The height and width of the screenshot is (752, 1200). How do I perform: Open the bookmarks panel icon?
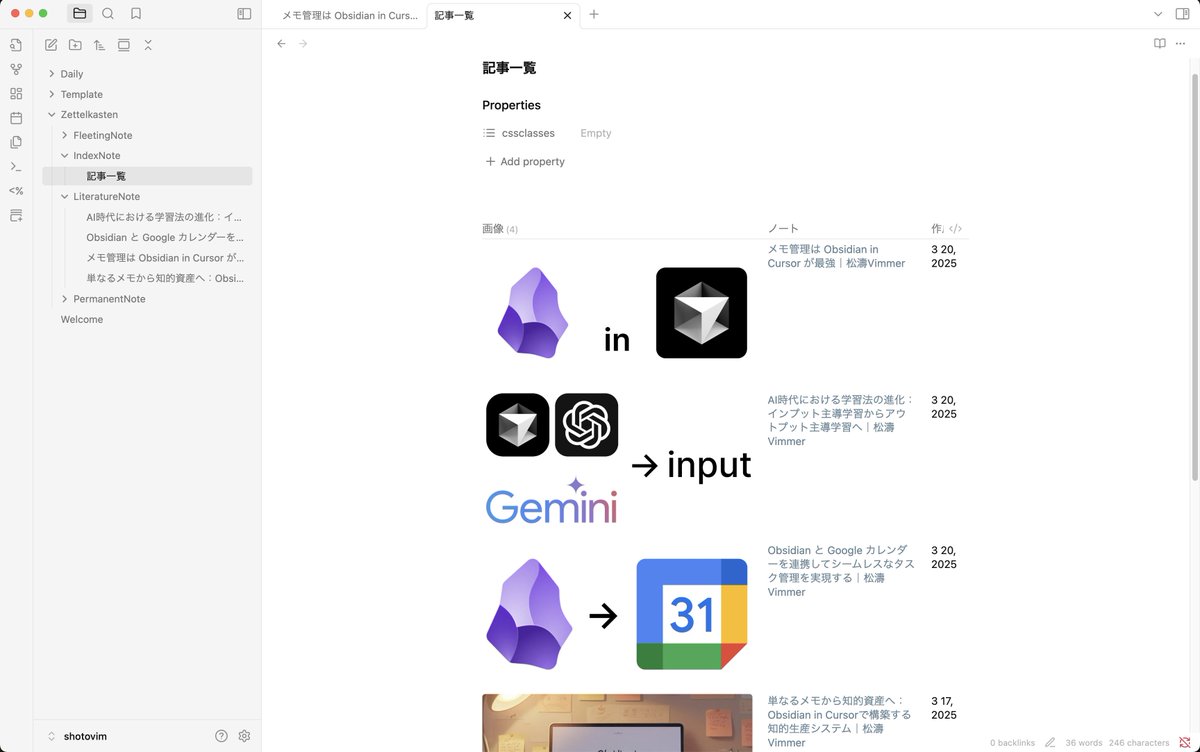pos(136,14)
